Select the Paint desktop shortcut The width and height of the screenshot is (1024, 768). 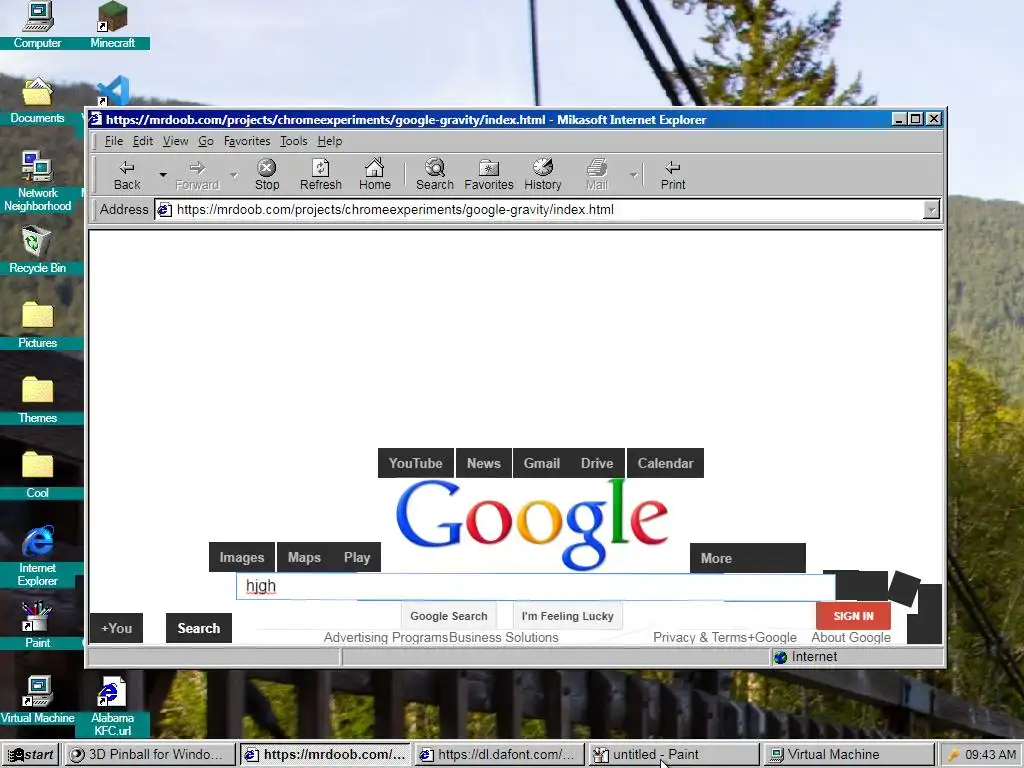(x=37, y=625)
